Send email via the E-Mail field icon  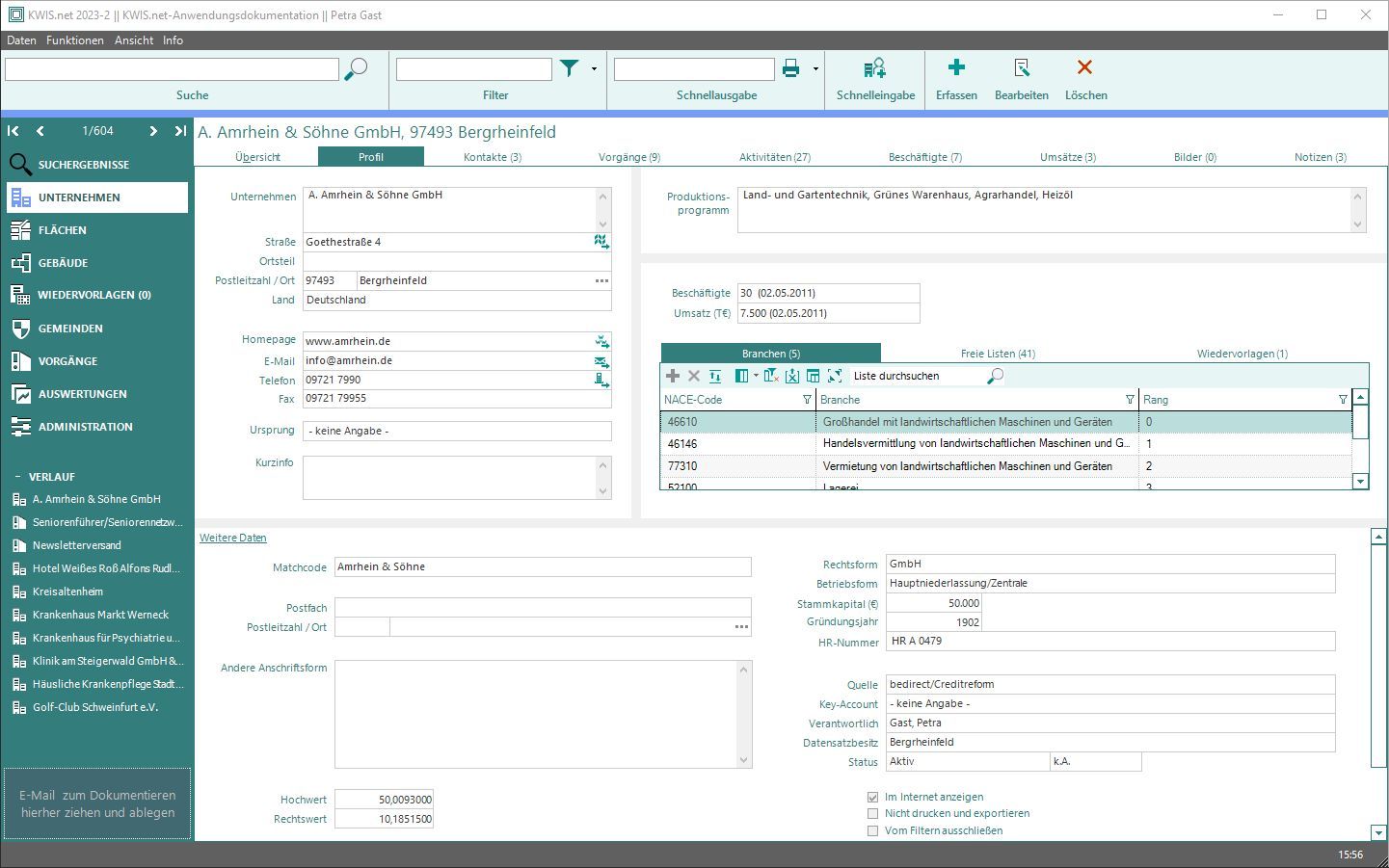[x=601, y=361]
